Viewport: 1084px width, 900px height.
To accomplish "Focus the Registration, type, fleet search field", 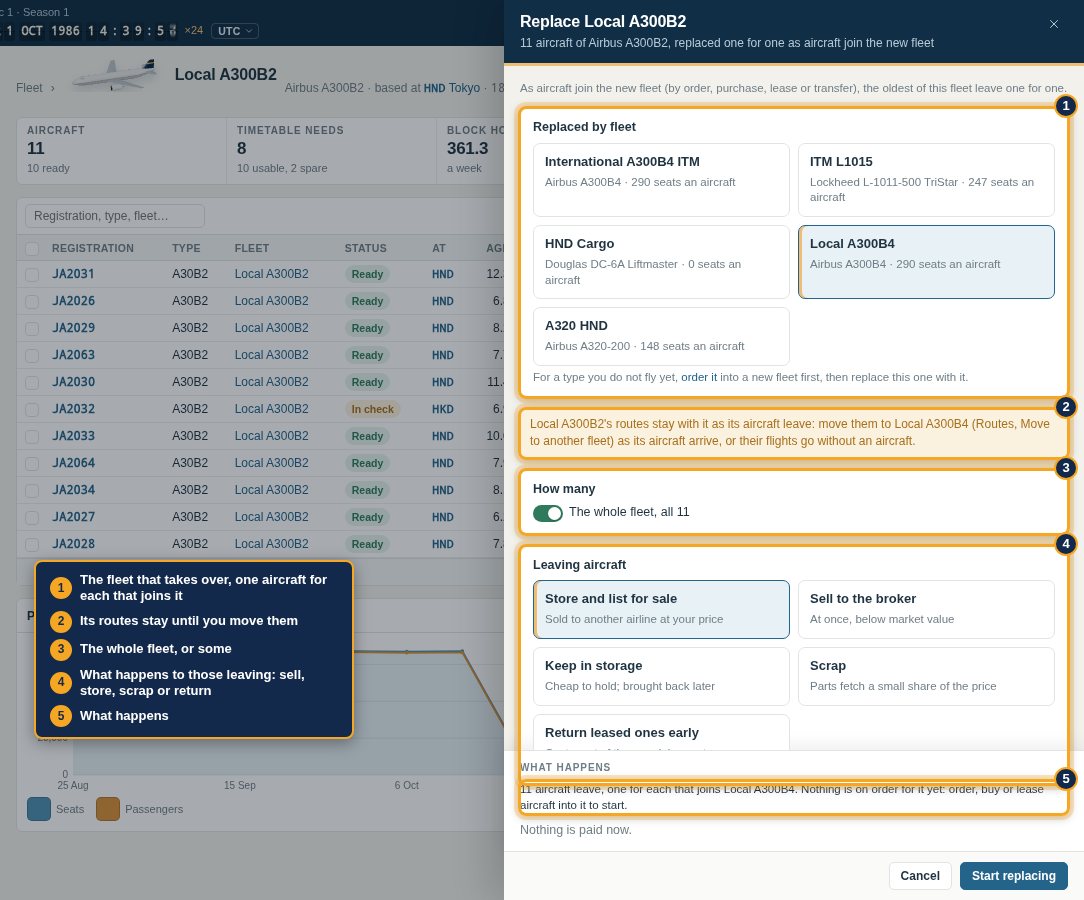I will pyautogui.click(x=115, y=216).
